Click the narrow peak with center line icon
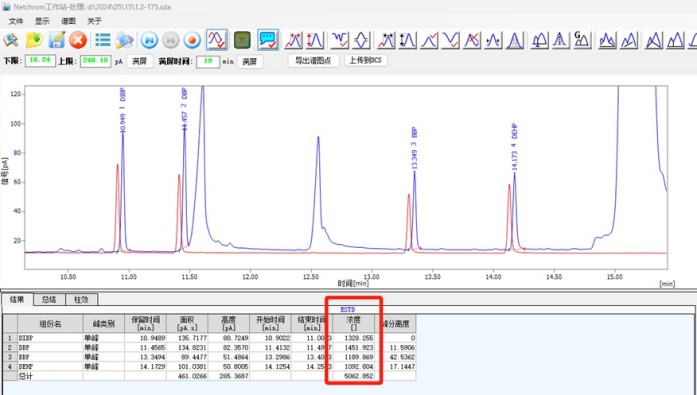Viewport: 697px width, 395px height. [x=561, y=40]
